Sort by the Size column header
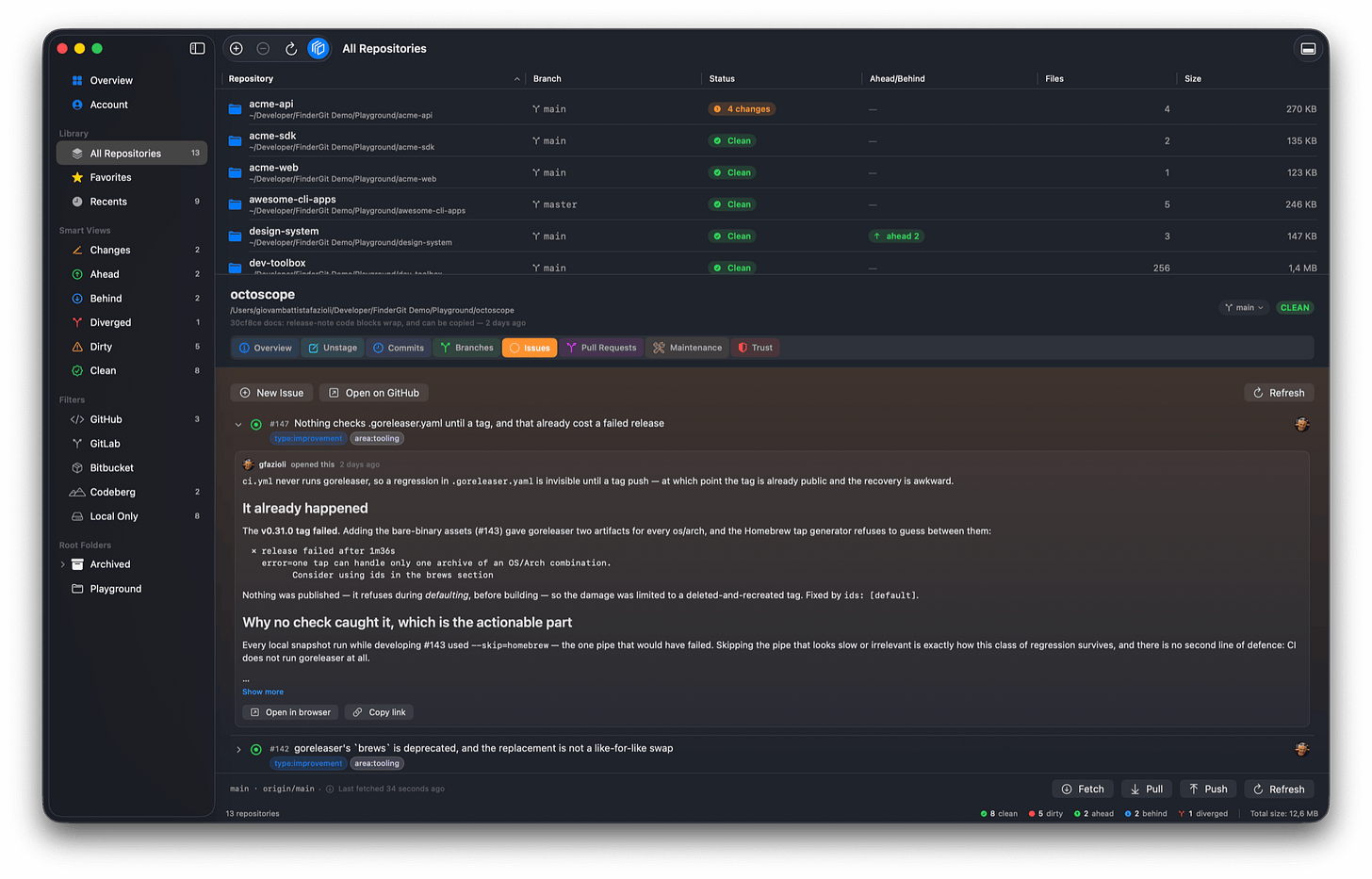 point(1249,78)
